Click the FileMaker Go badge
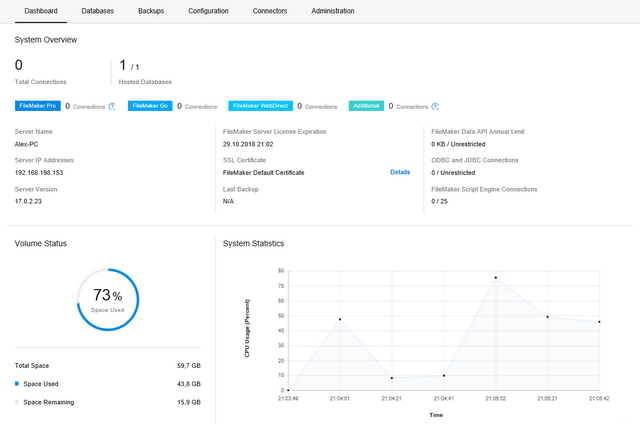This screenshot has height=424, width=640. 150,106
